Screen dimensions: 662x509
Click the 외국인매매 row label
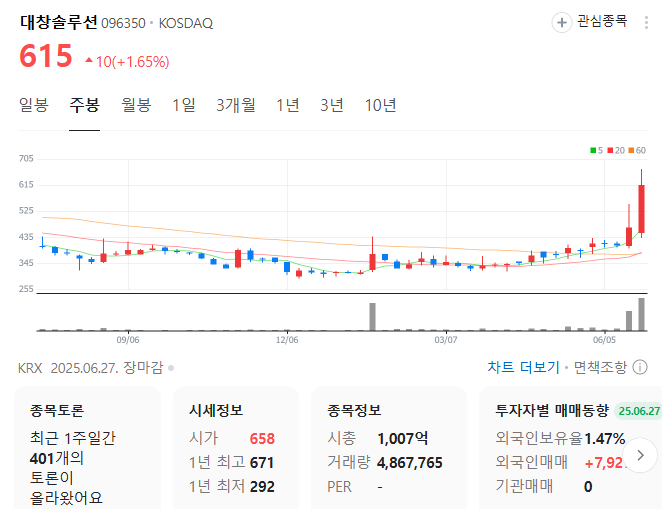[x=532, y=463]
